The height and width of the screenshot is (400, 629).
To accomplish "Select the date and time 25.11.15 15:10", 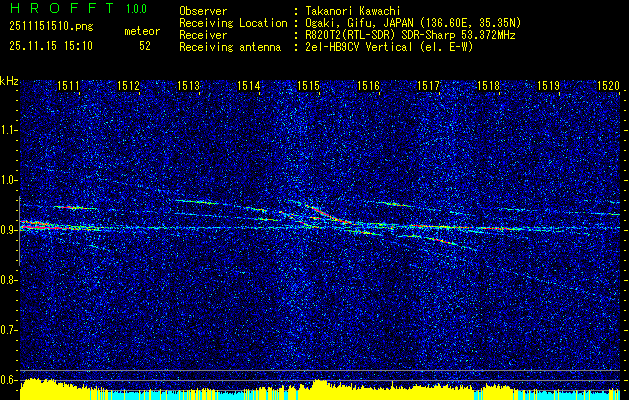I will coord(51,46).
